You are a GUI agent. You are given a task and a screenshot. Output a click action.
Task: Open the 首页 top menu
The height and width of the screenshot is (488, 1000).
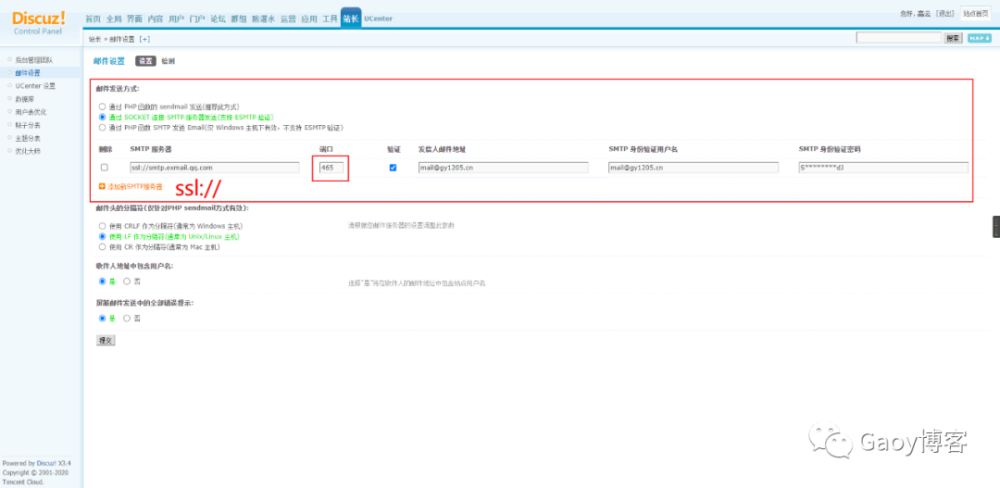tap(93, 19)
